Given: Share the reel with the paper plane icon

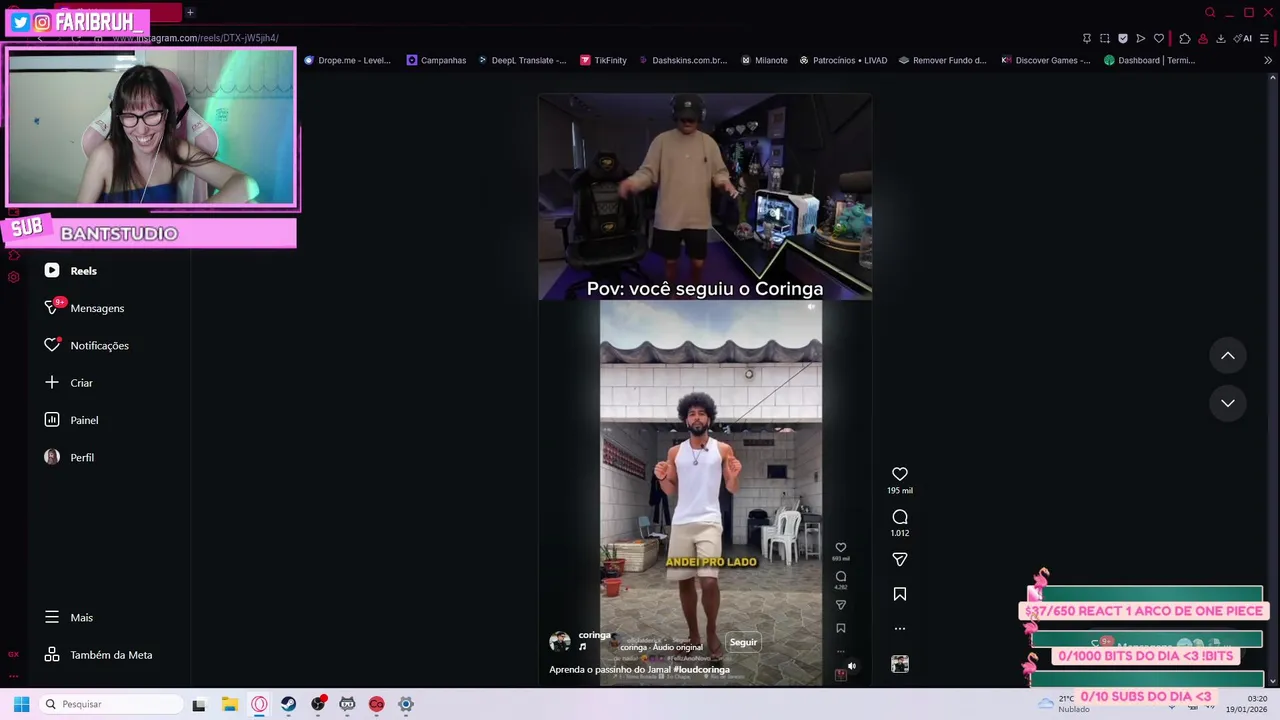Looking at the screenshot, I should pos(900,560).
